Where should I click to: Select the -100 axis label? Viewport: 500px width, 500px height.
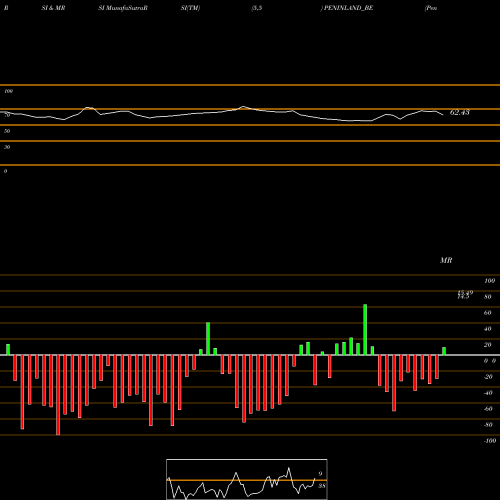(490, 441)
